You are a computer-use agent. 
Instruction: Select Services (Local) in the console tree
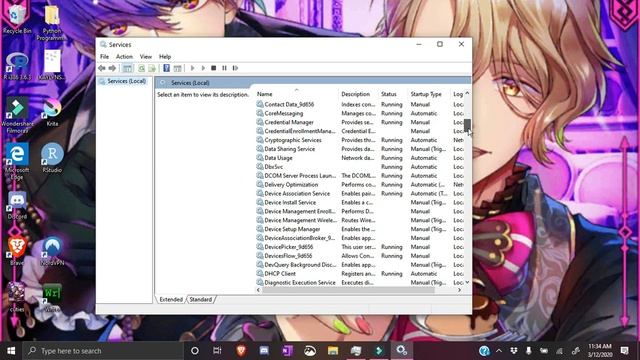tap(127, 81)
